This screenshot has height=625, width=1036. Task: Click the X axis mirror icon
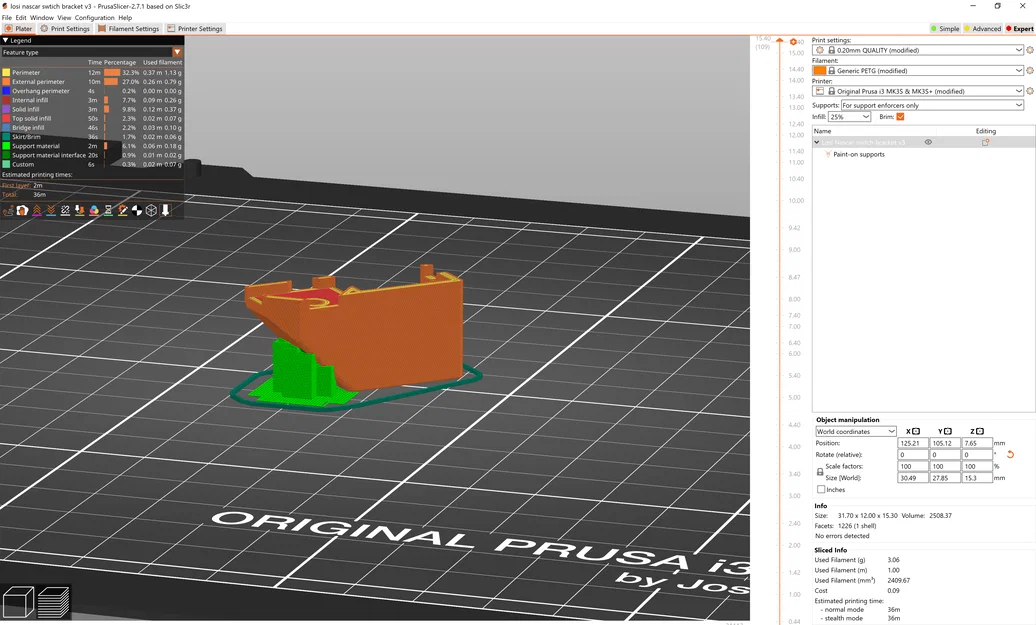(916, 431)
